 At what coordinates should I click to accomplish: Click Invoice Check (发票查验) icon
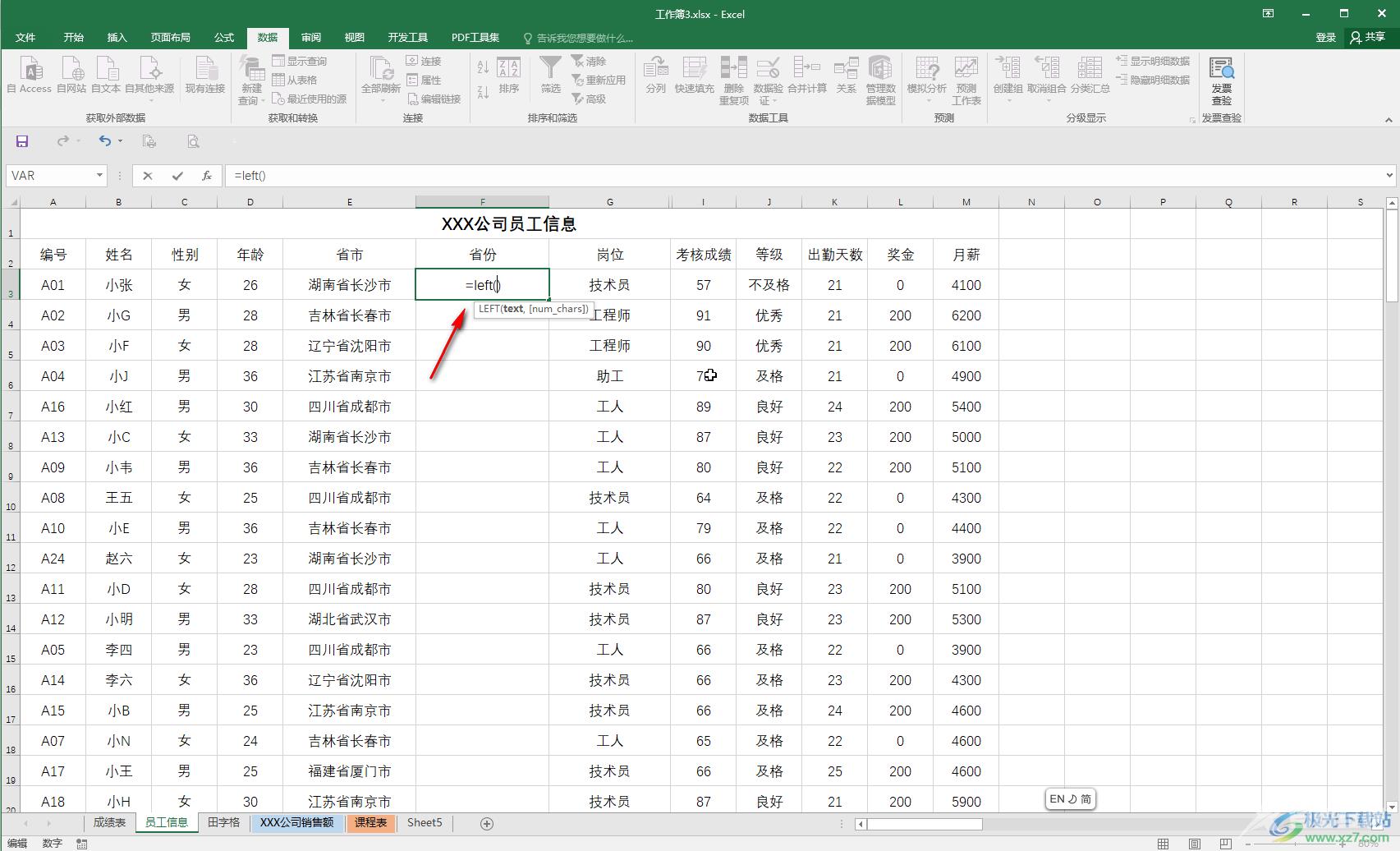[1222, 80]
